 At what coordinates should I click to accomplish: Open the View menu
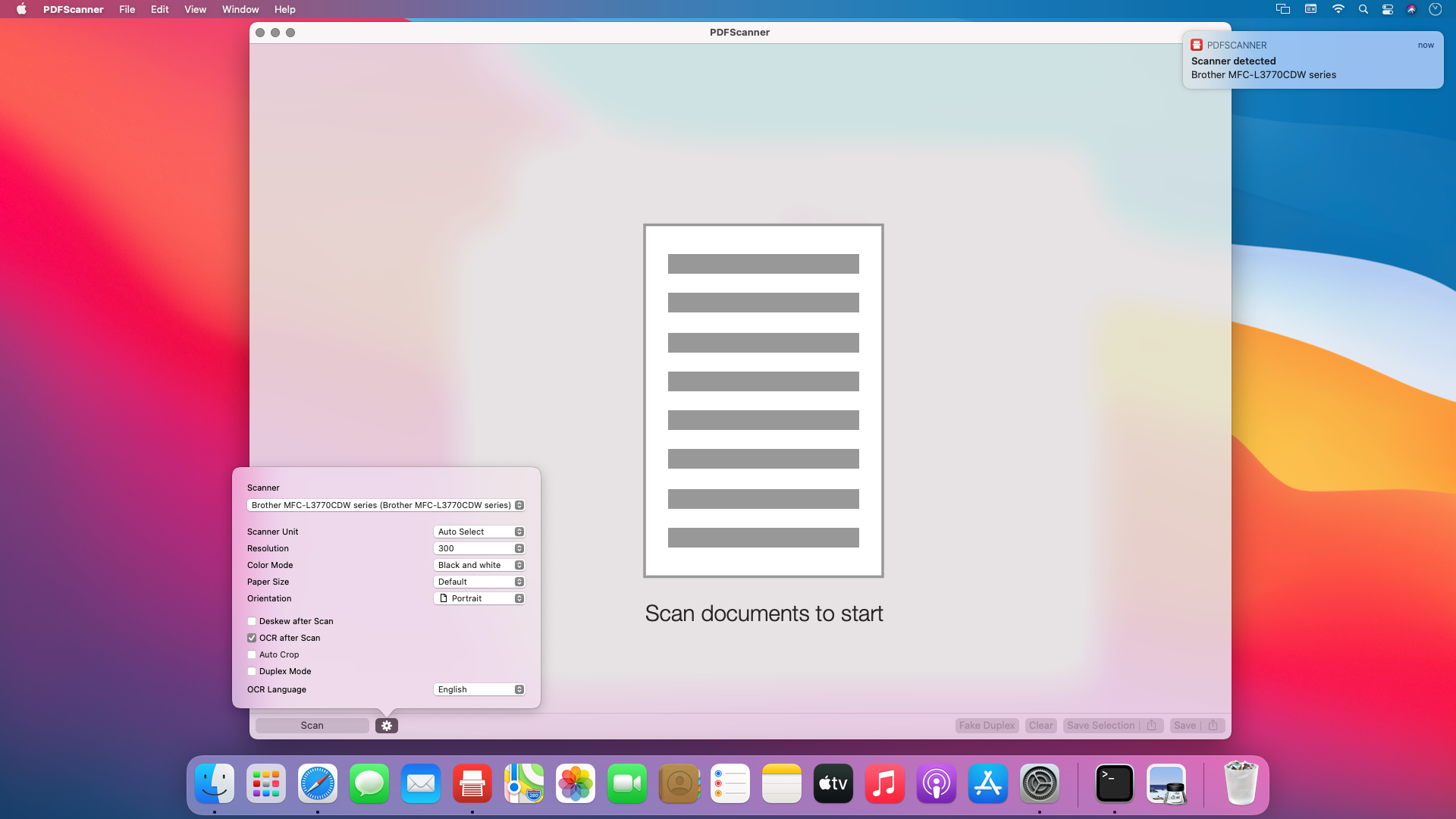click(195, 9)
